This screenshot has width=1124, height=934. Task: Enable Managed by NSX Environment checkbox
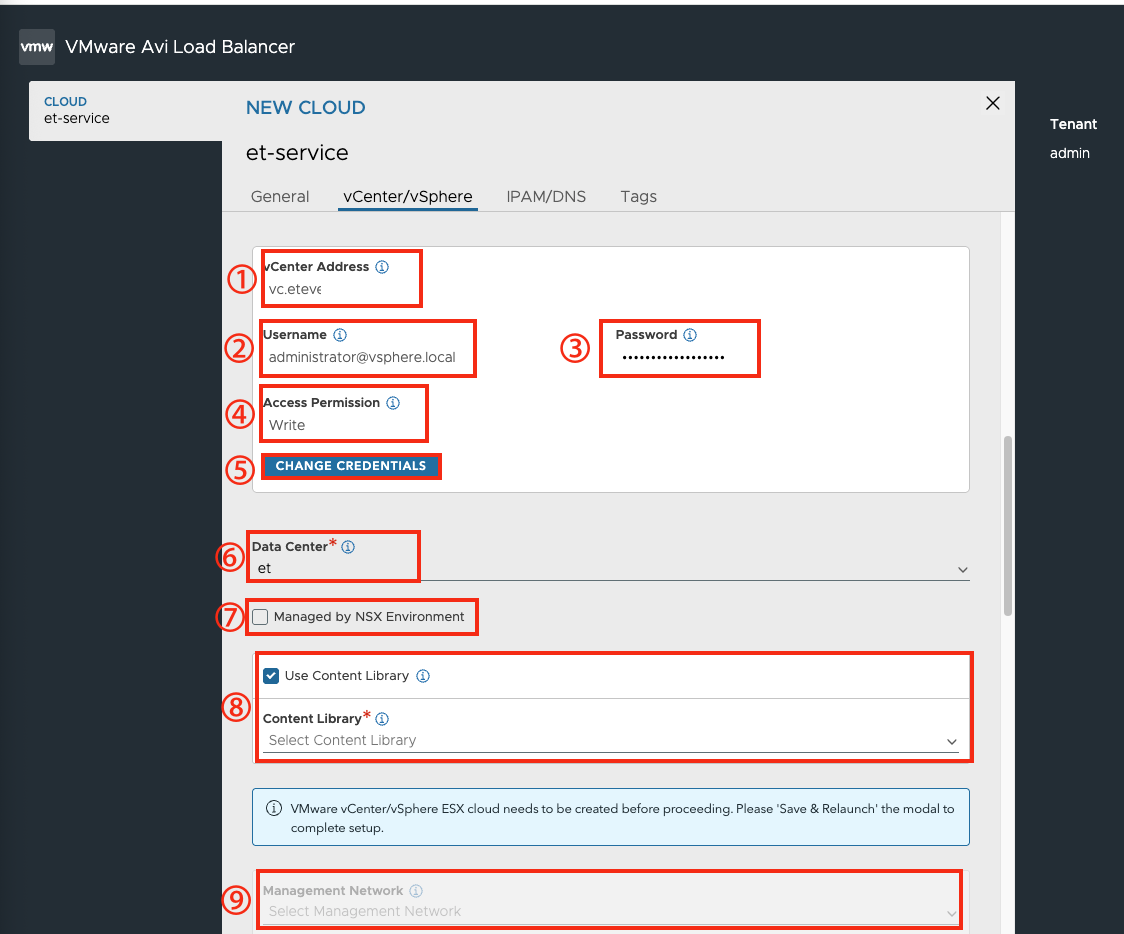pyautogui.click(x=260, y=617)
